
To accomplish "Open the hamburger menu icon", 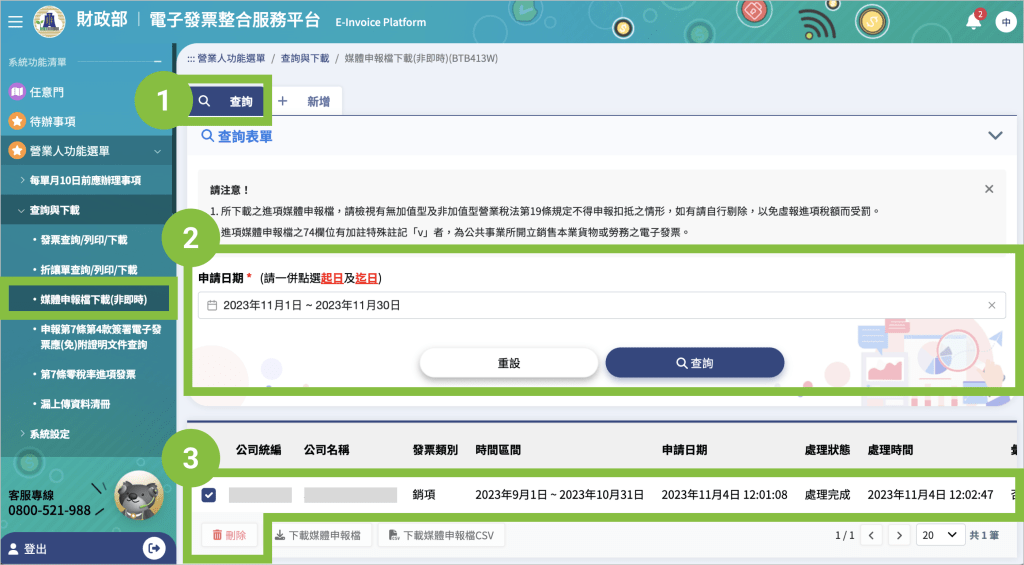I will [x=14, y=21].
